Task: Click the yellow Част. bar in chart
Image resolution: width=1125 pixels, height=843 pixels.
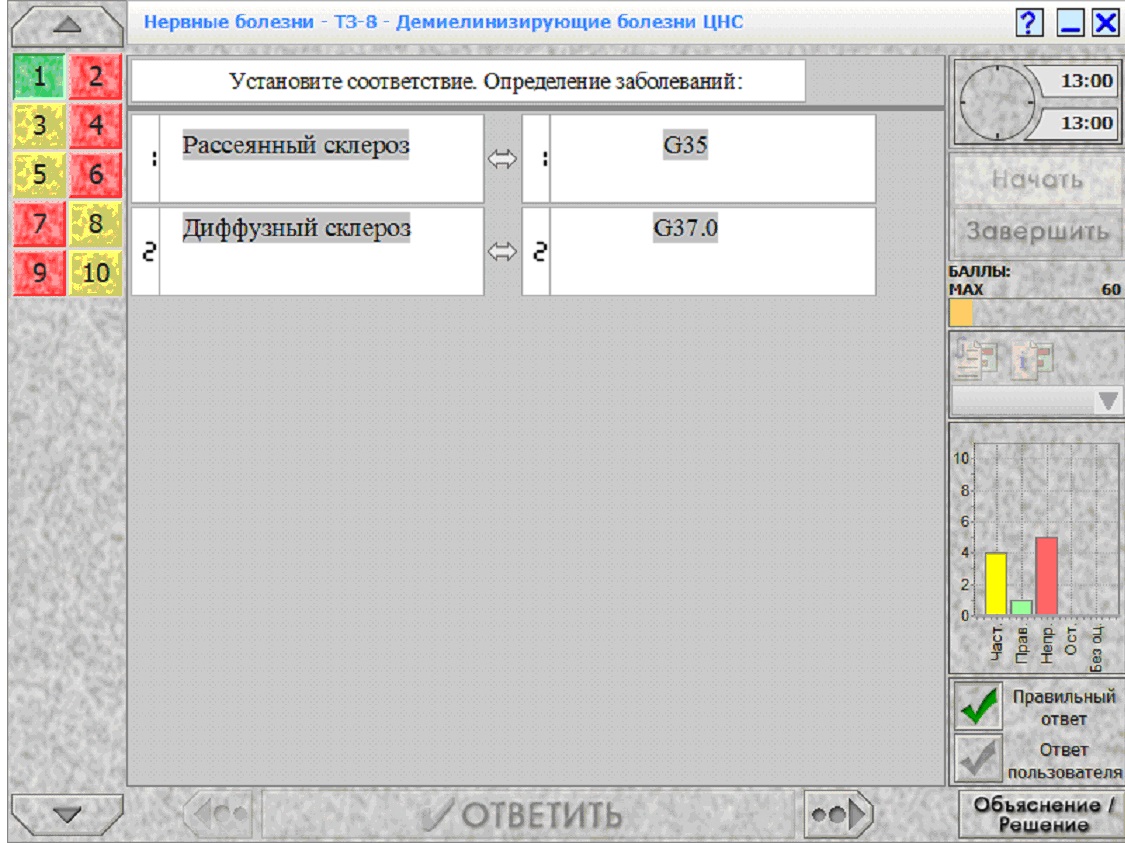Action: tap(996, 583)
